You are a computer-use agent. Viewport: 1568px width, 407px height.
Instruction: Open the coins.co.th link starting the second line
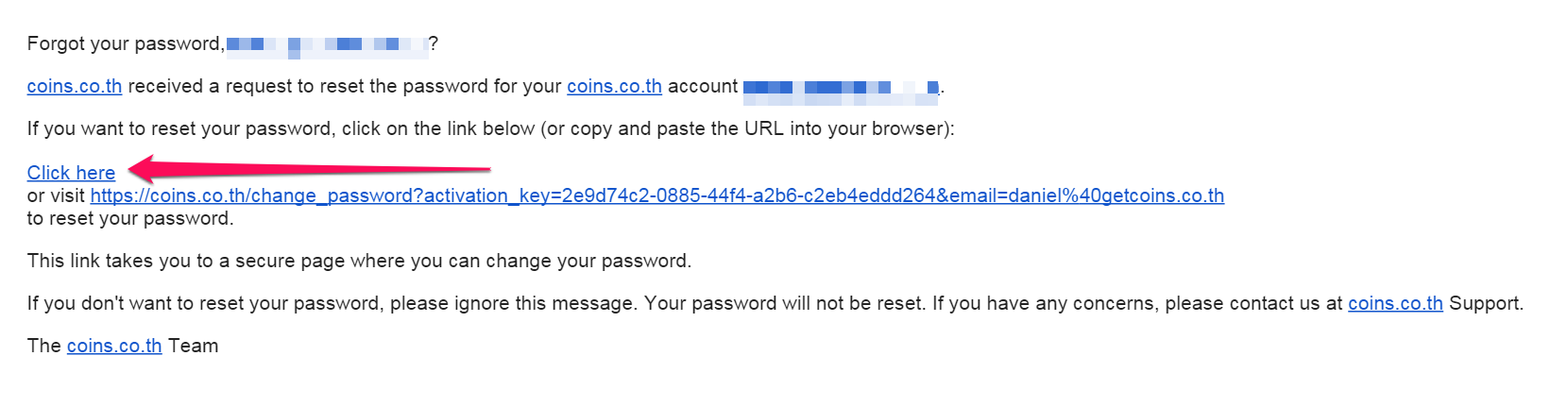[x=75, y=86]
